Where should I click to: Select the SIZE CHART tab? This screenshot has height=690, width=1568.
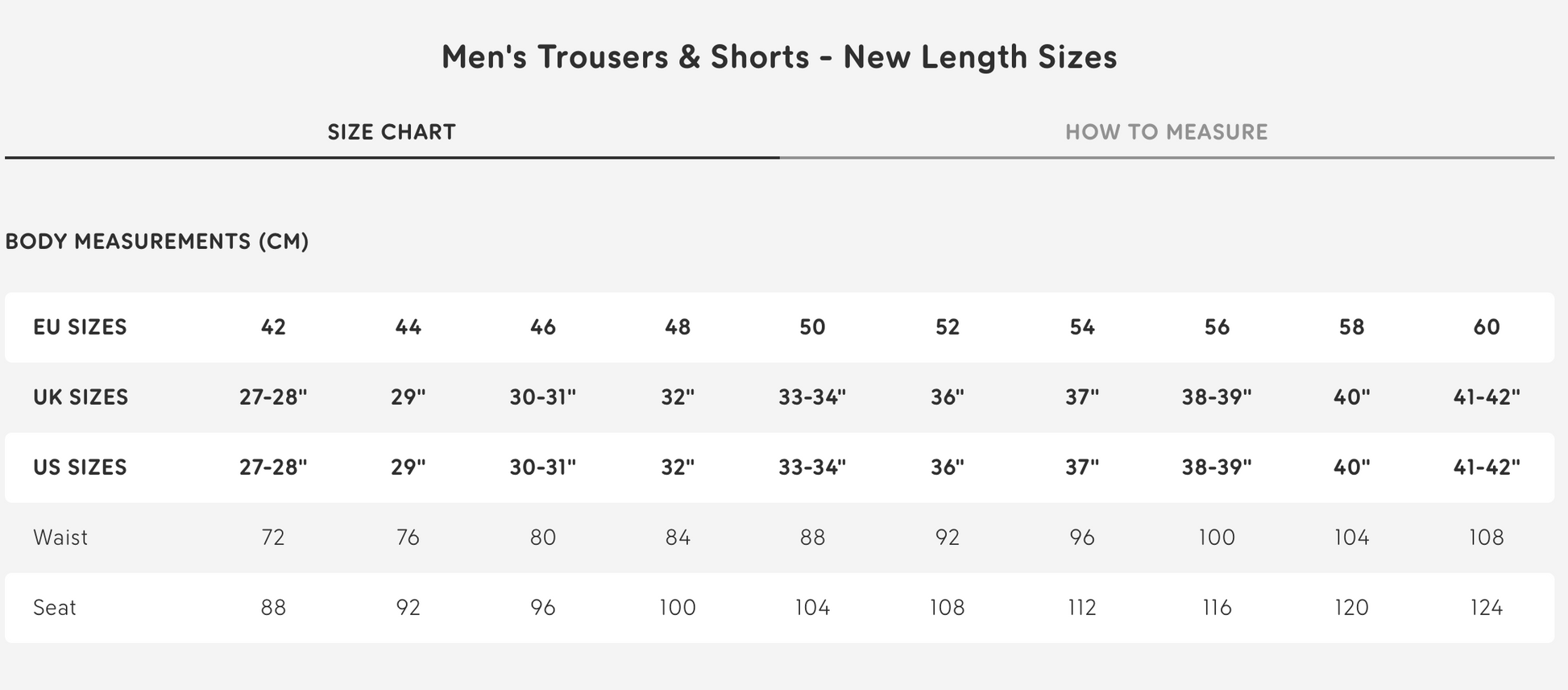click(389, 131)
